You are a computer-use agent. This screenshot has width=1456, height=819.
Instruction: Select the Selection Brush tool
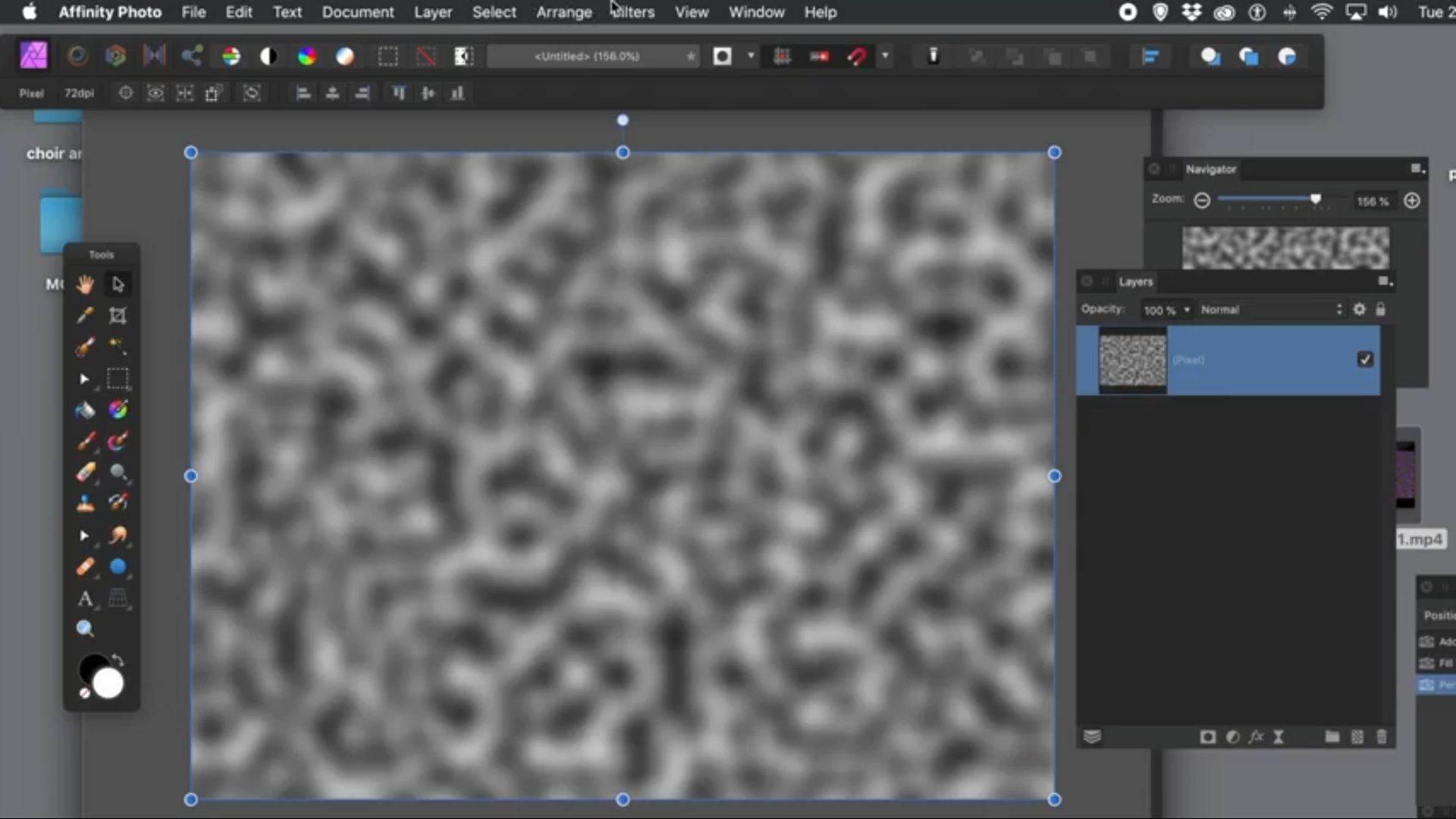tap(85, 347)
